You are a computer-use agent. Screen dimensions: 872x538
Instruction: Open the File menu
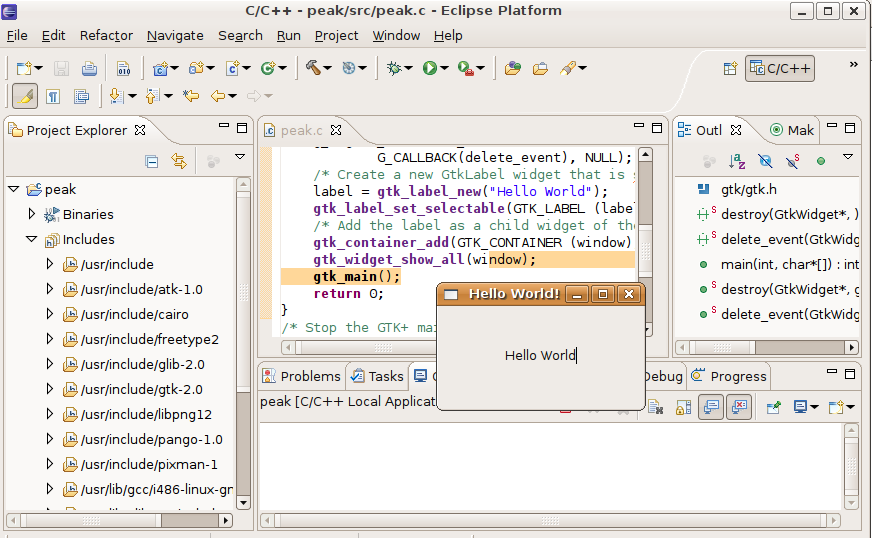(17, 36)
